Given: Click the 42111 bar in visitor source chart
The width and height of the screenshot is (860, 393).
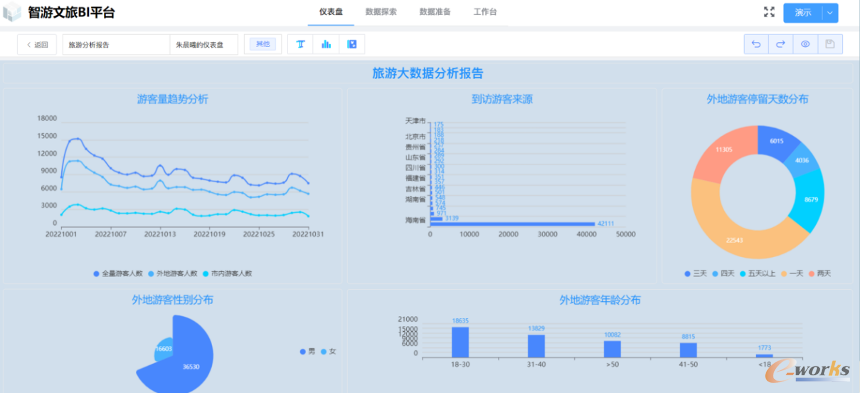Looking at the screenshot, I should point(513,224).
